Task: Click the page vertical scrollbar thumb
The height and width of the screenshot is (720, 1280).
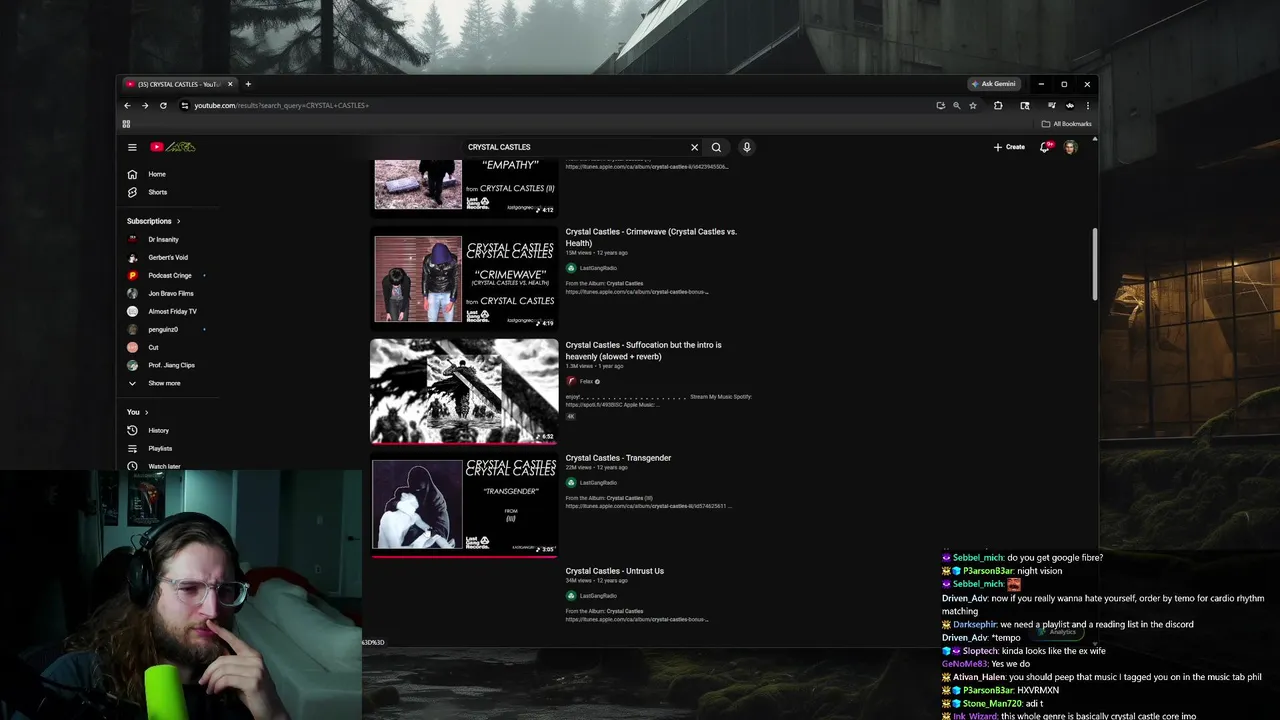Action: pyautogui.click(x=1094, y=264)
